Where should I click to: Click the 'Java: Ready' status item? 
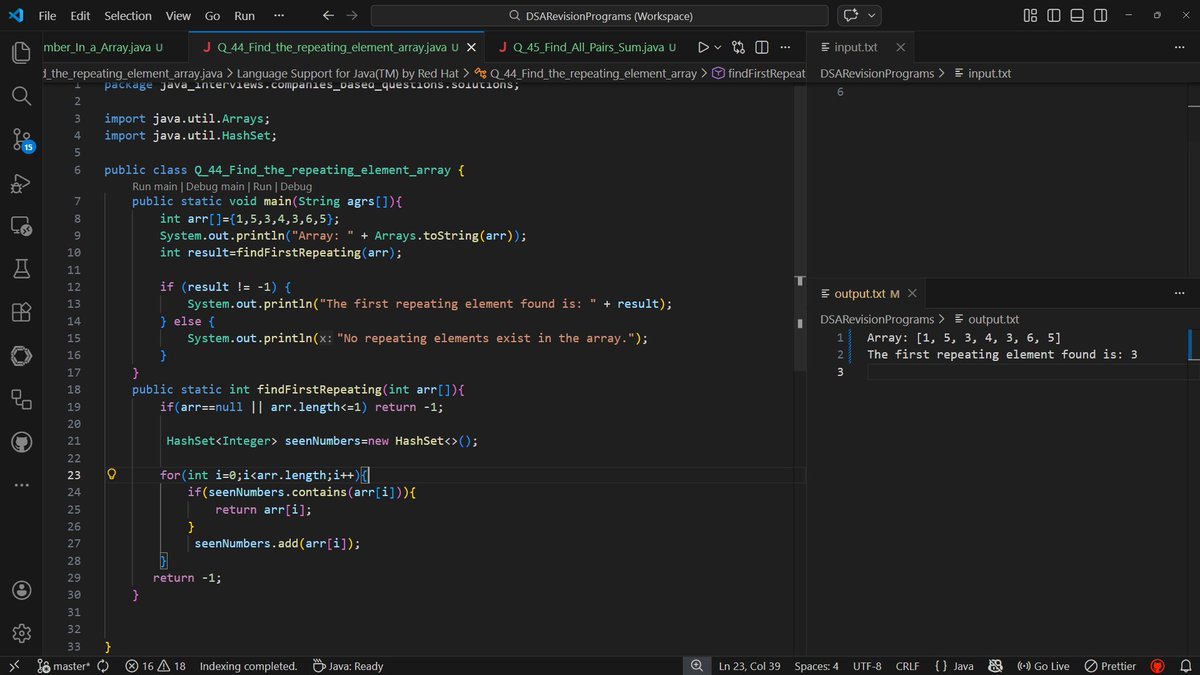pyautogui.click(x=348, y=666)
